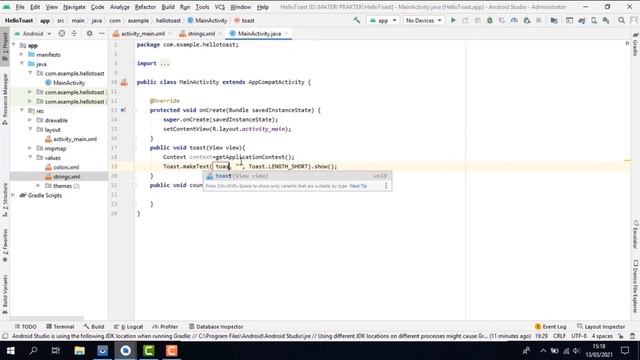This screenshot has width=640, height=360.
Task: Click the override gutter icon on line 13
Action: point(123,110)
